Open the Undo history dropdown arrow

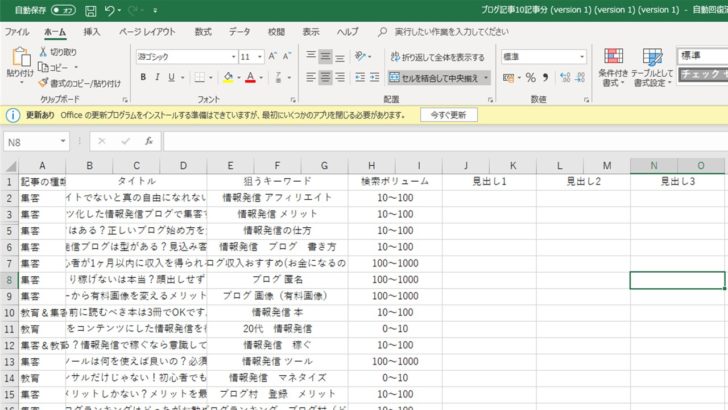click(119, 10)
